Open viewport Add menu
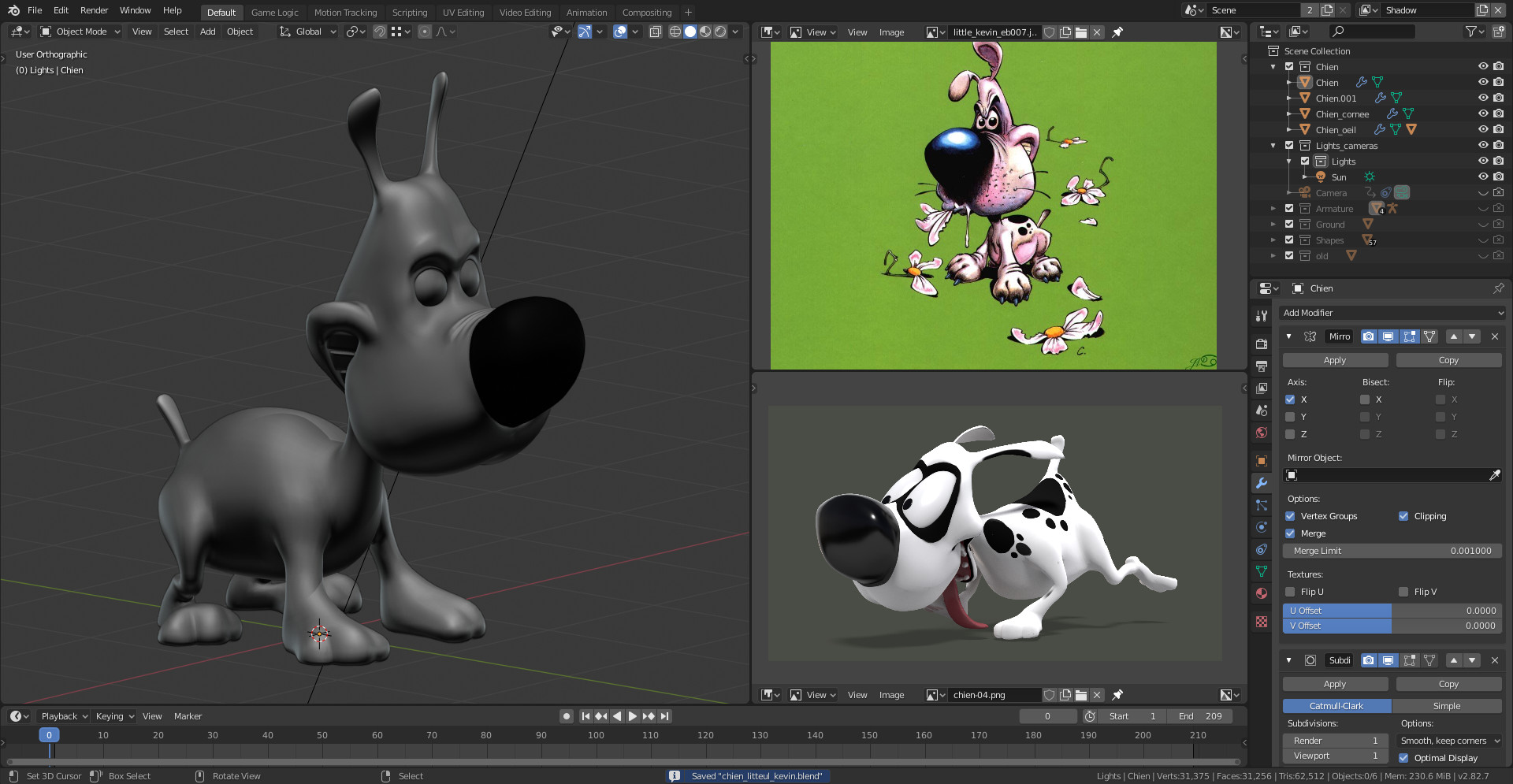This screenshot has width=1513, height=784. point(207,32)
